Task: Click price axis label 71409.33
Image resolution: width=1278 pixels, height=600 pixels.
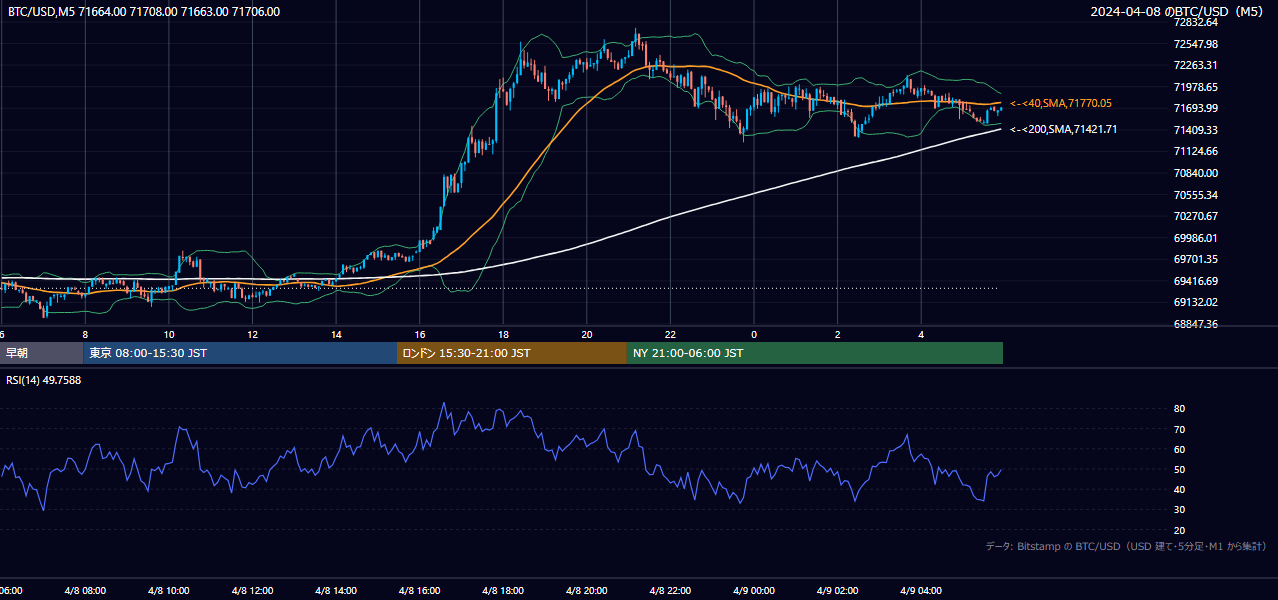Action: 1195,130
